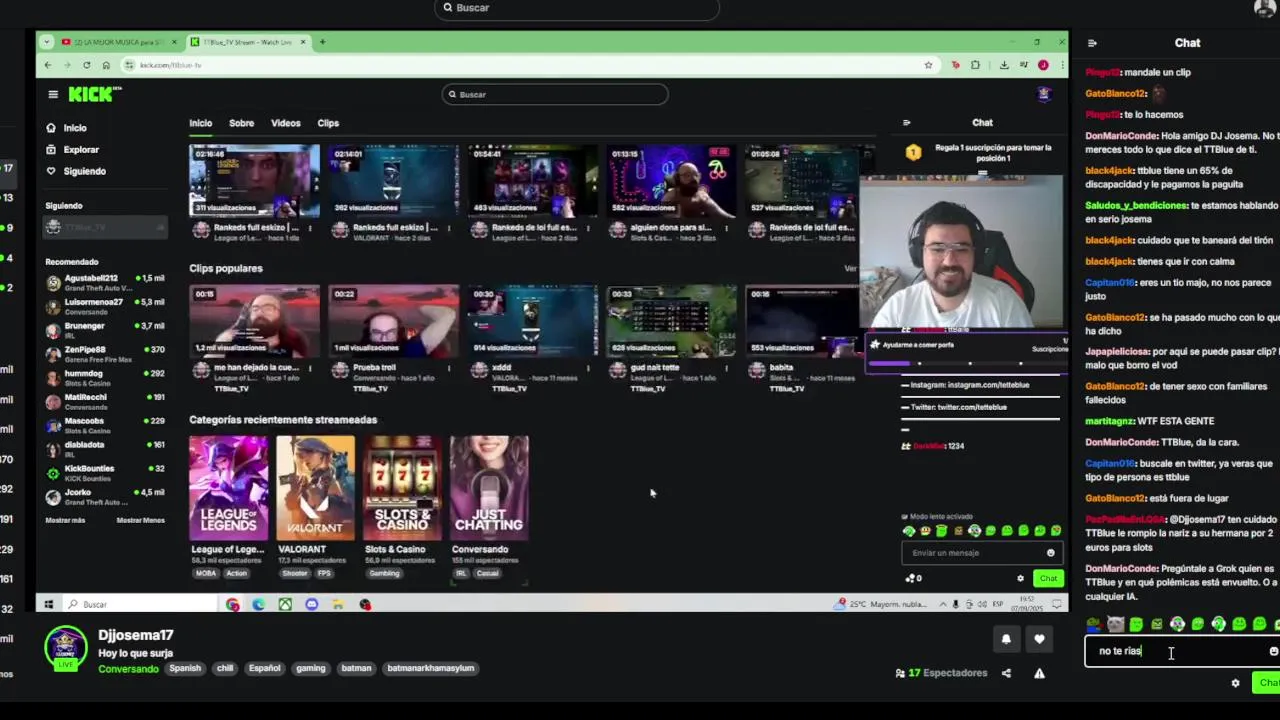Open the Videos tab

coord(285,123)
